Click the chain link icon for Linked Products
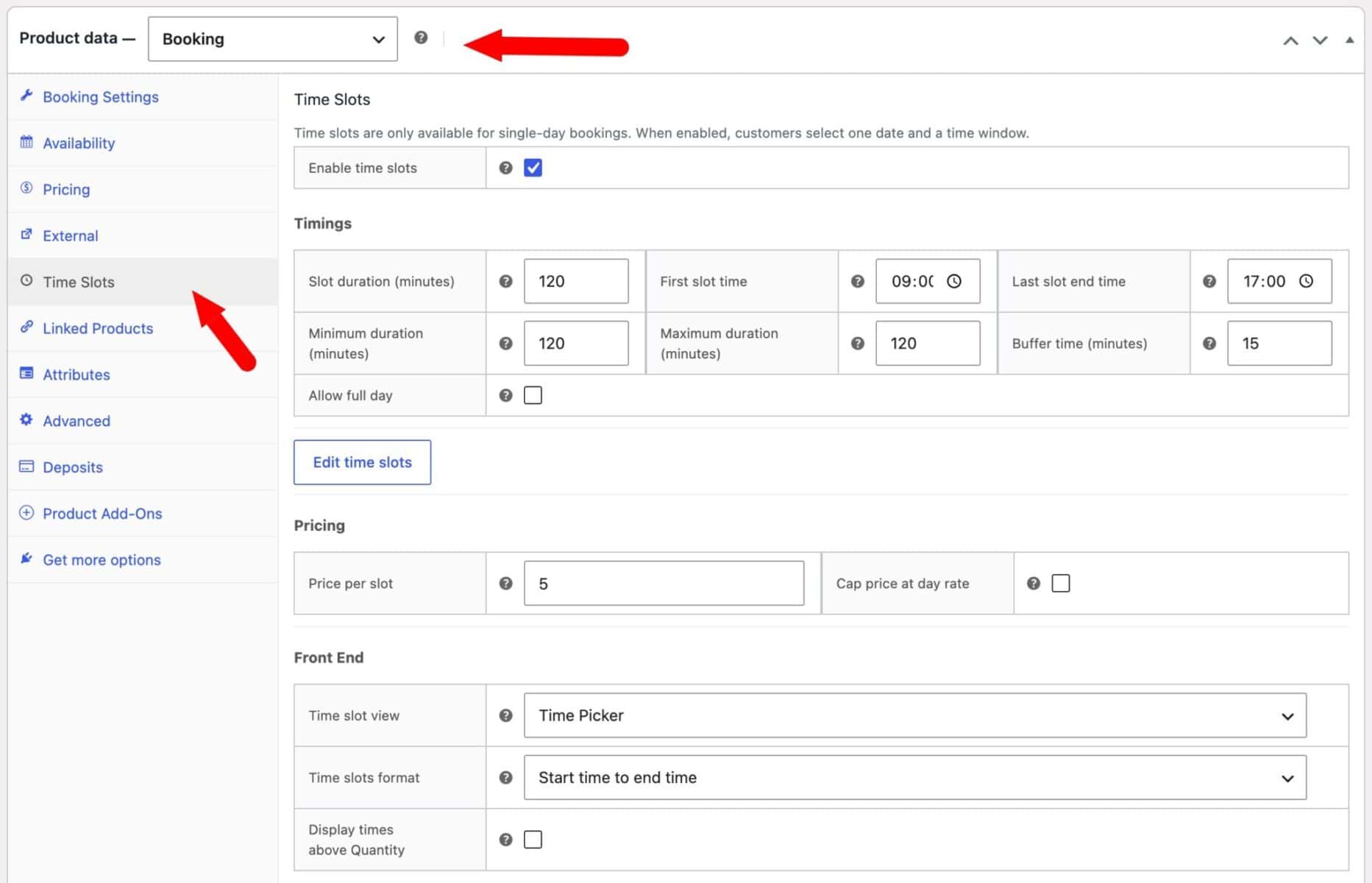Screen dimensions: 1372x883 click(x=26, y=327)
